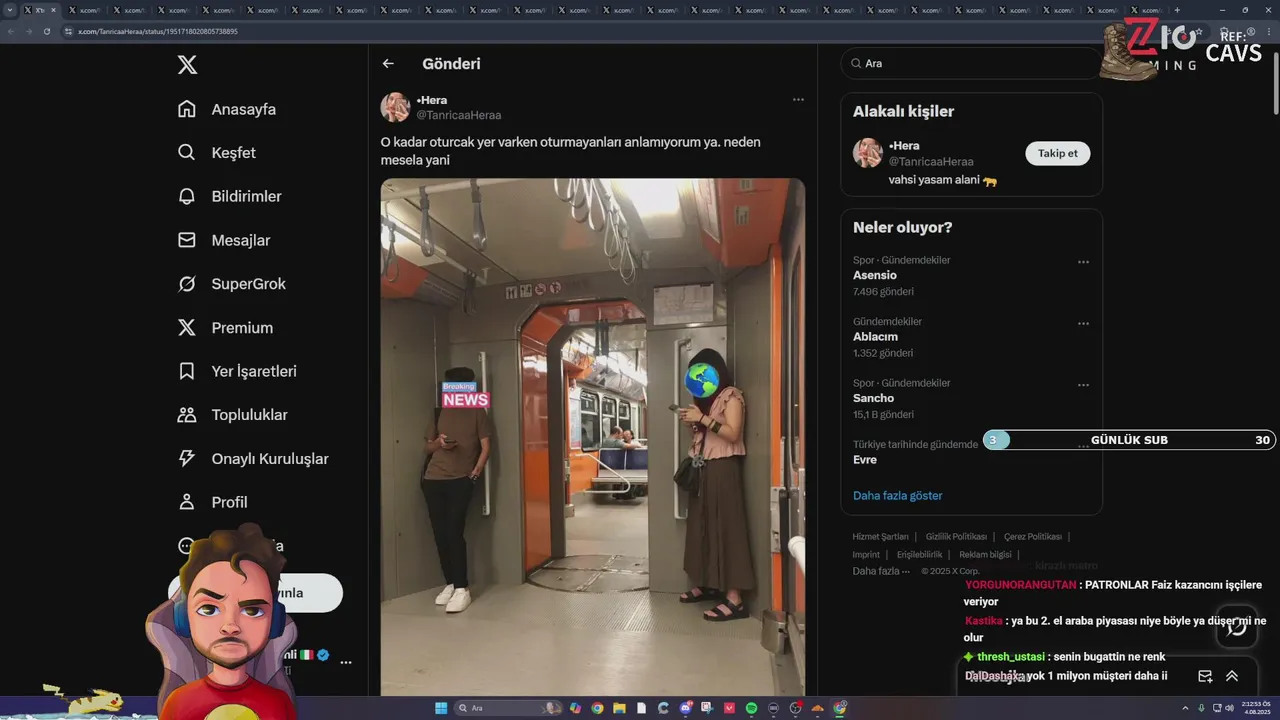Screen dimensions: 1280x720
Task: Open Chrome from the taskbar
Action: coord(597,708)
